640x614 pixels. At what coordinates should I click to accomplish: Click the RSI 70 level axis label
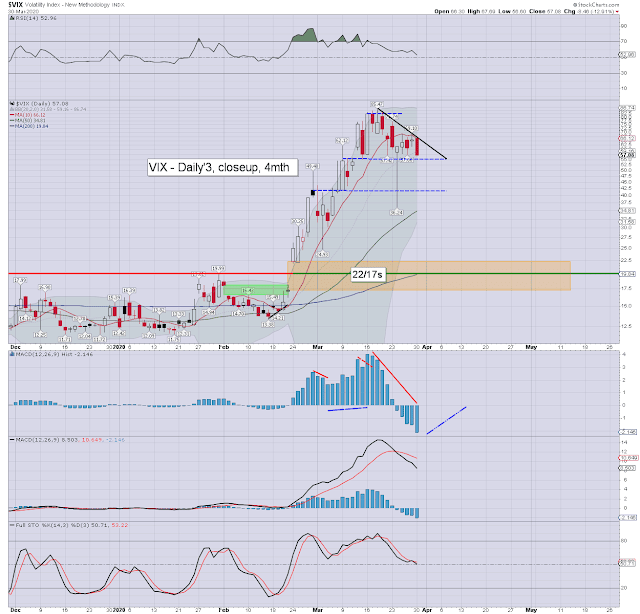tap(624, 41)
